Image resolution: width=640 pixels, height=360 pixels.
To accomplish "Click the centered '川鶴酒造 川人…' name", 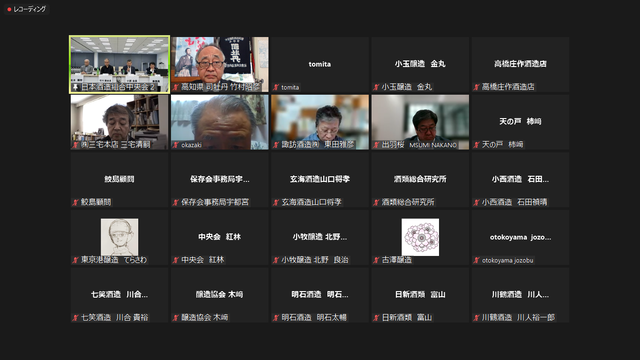I will (x=520, y=294).
